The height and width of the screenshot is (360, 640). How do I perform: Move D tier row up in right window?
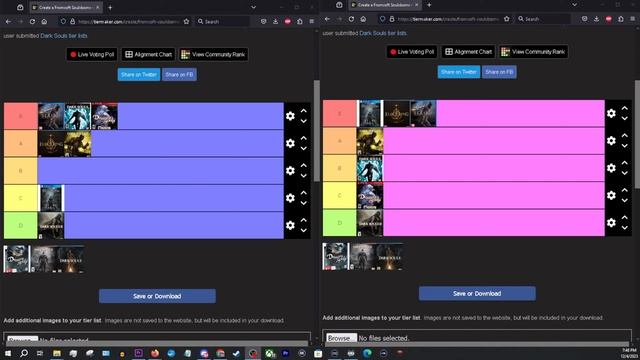click(624, 218)
